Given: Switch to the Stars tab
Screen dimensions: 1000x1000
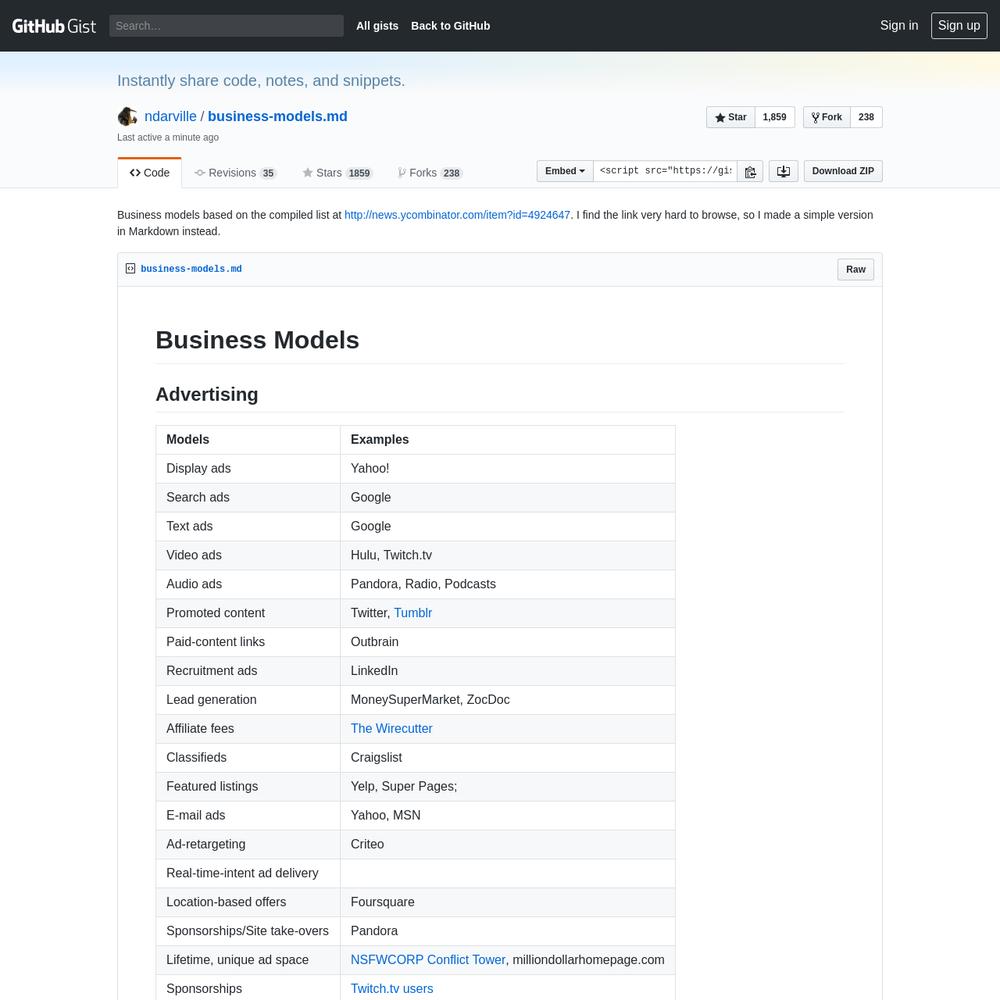Looking at the screenshot, I should [x=337, y=173].
